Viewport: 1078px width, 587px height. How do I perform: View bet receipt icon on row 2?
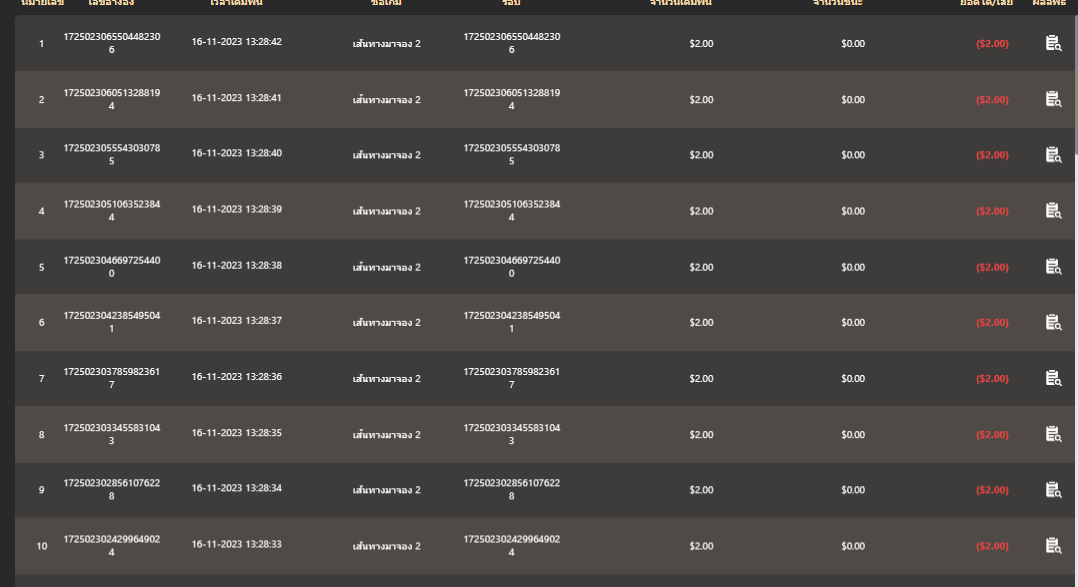click(x=1052, y=100)
